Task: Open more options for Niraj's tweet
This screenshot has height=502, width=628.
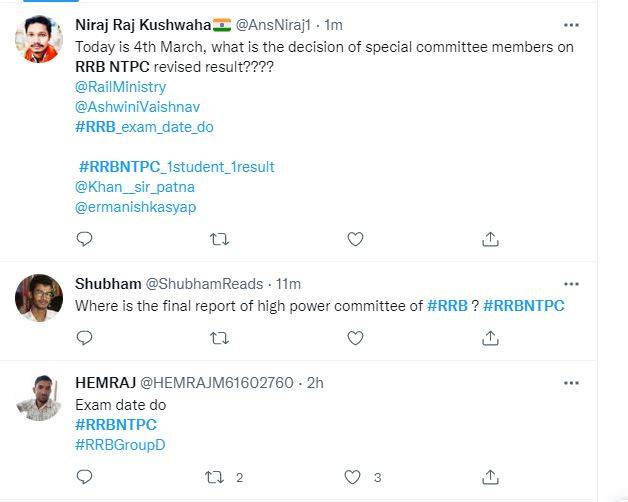Action: [571, 24]
